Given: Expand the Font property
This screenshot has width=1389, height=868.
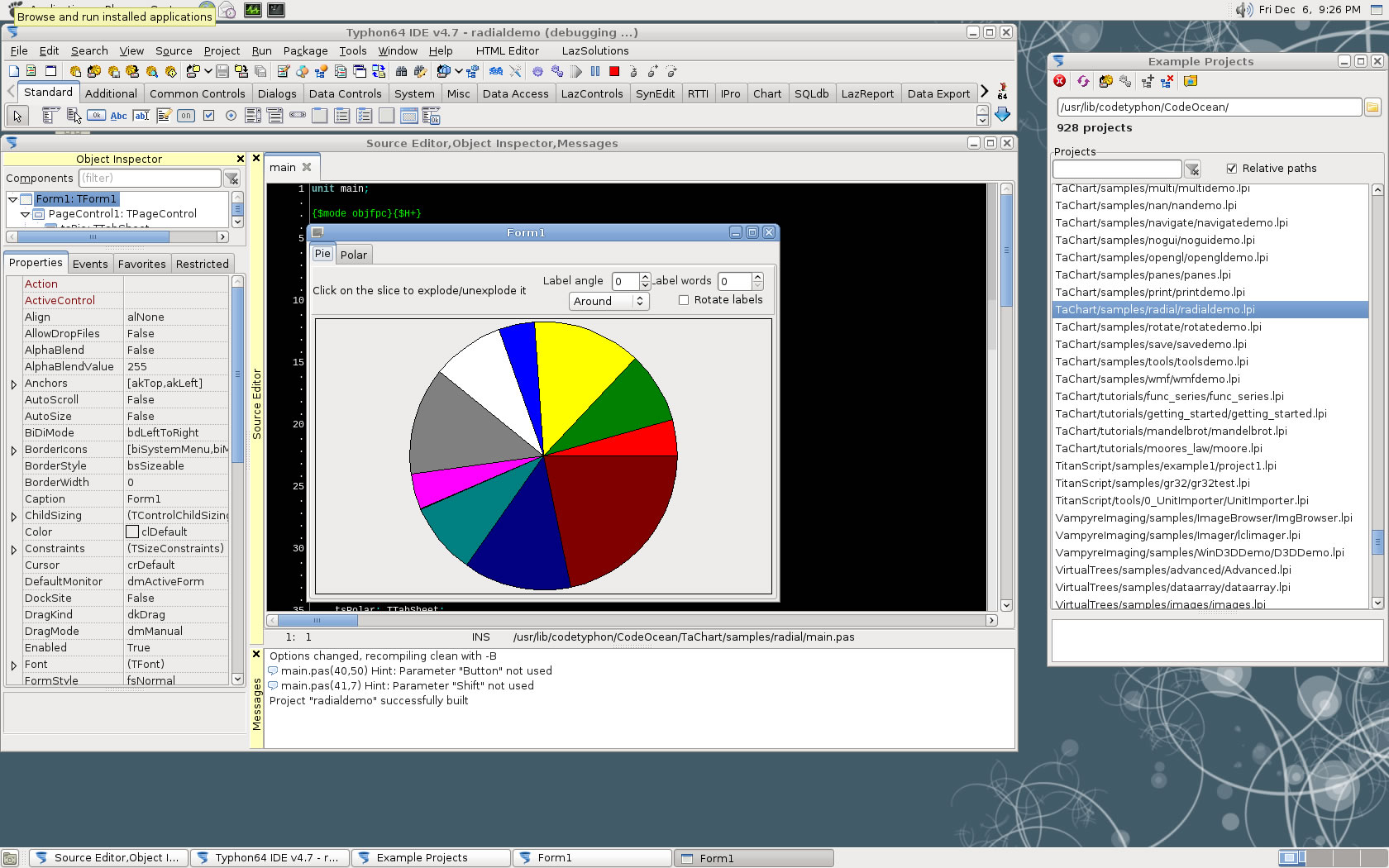Looking at the screenshot, I should (14, 665).
